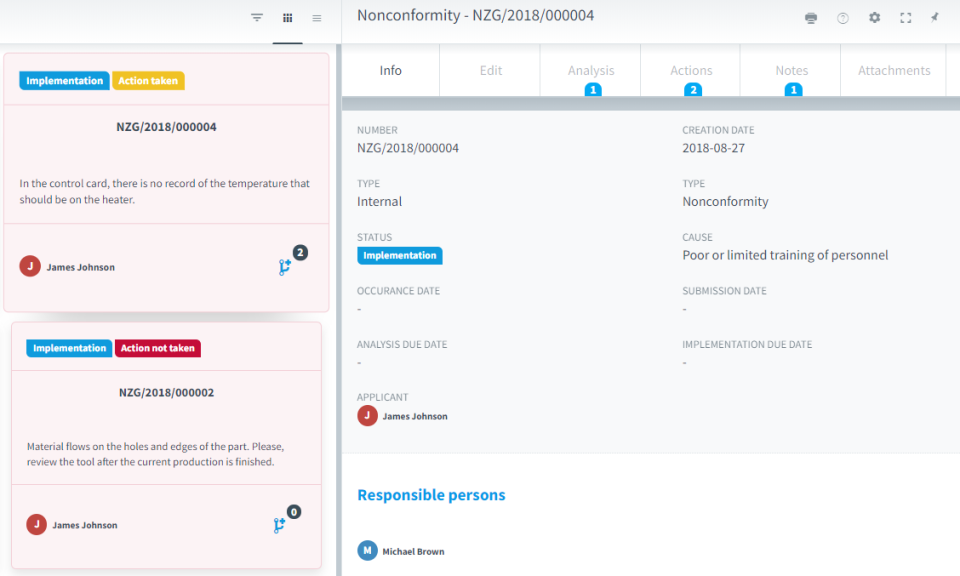
Task: Click the Action taken badge
Action: pos(148,81)
